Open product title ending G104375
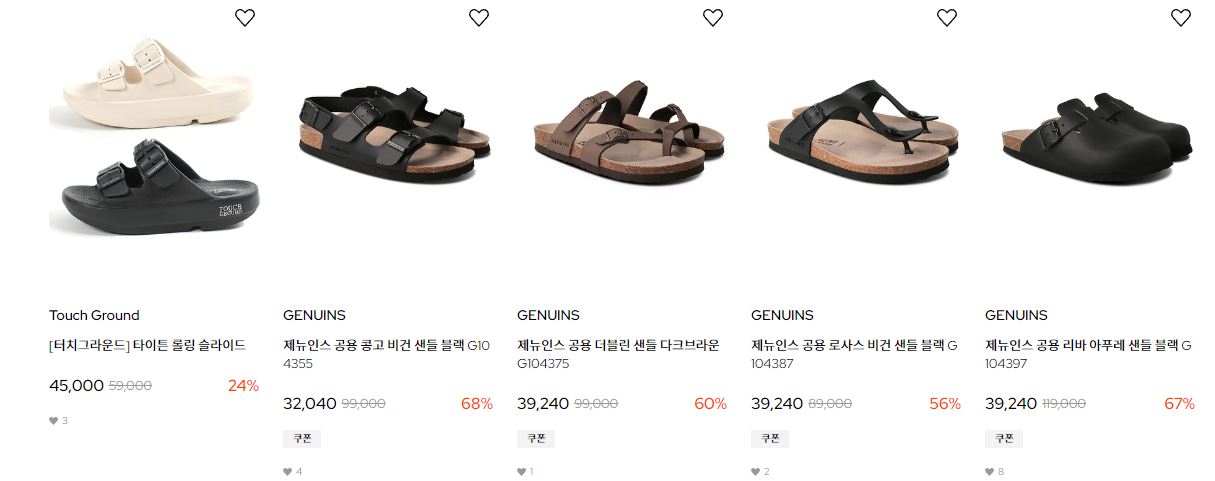 pyautogui.click(x=618, y=354)
